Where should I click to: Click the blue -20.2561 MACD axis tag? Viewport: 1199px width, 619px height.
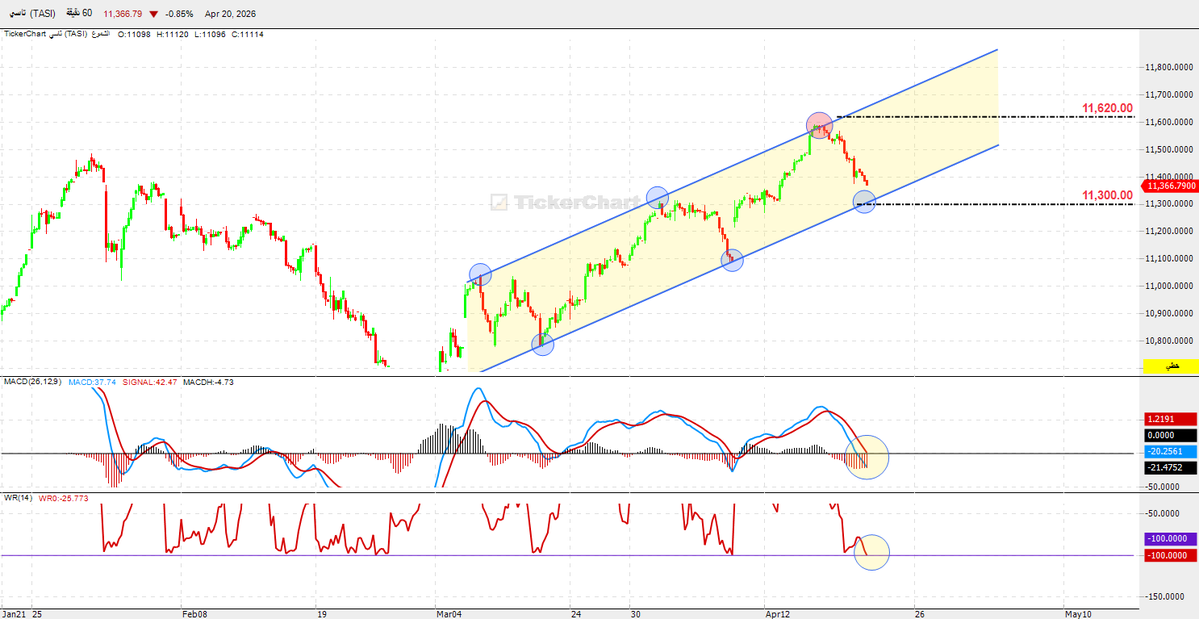click(1170, 452)
